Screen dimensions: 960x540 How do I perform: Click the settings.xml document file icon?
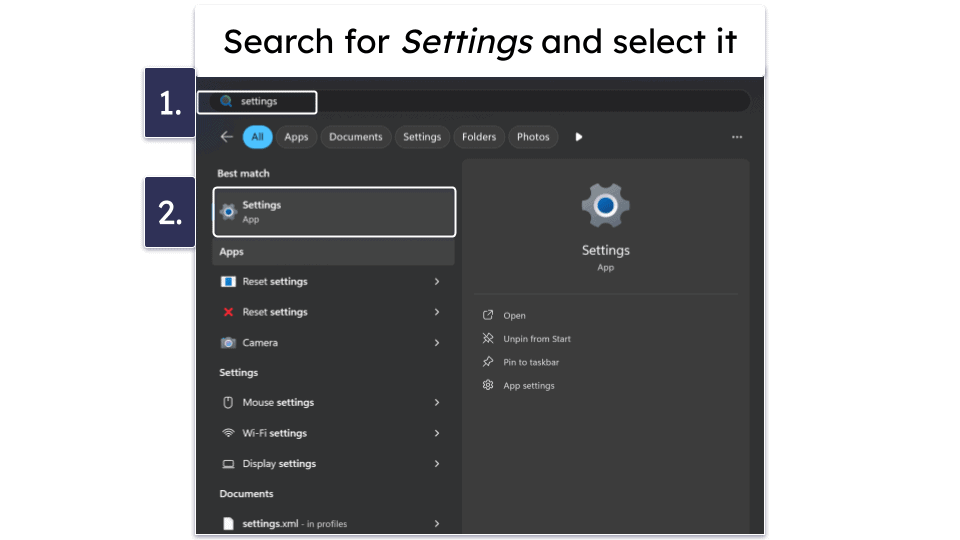228,524
